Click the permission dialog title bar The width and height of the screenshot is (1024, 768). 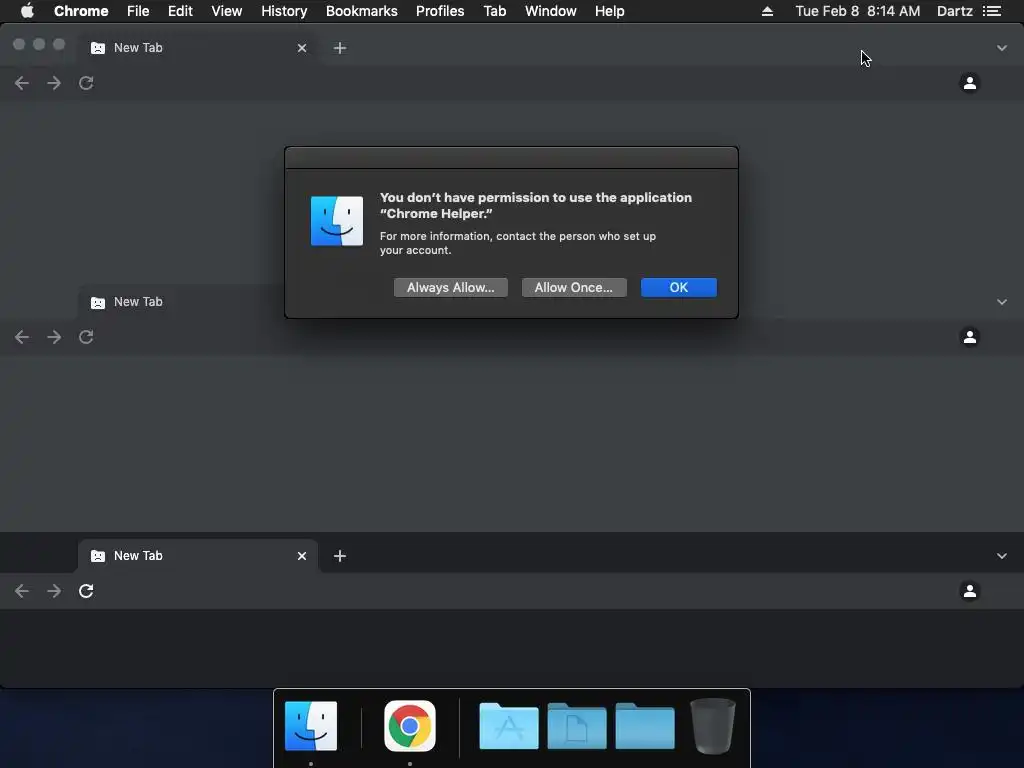(x=511, y=158)
